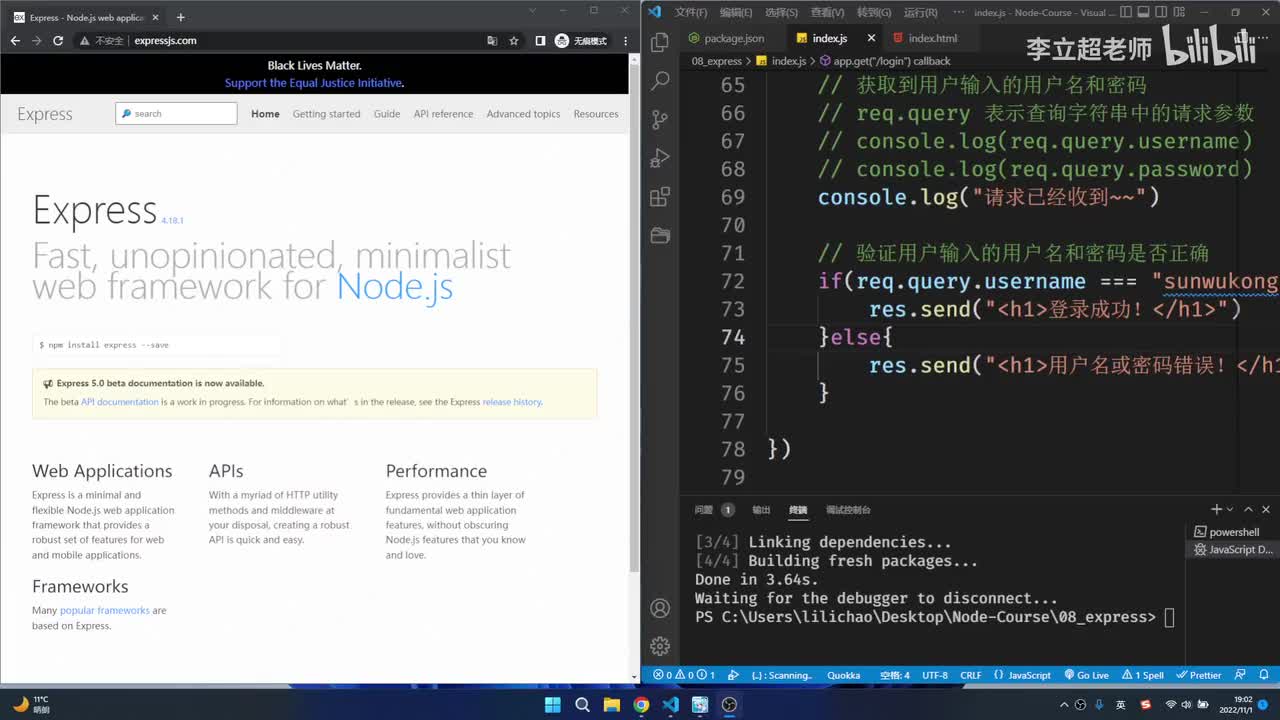Expand the new terminal dropdown arrow
Viewport: 1280px width, 720px height.
tap(1230, 510)
